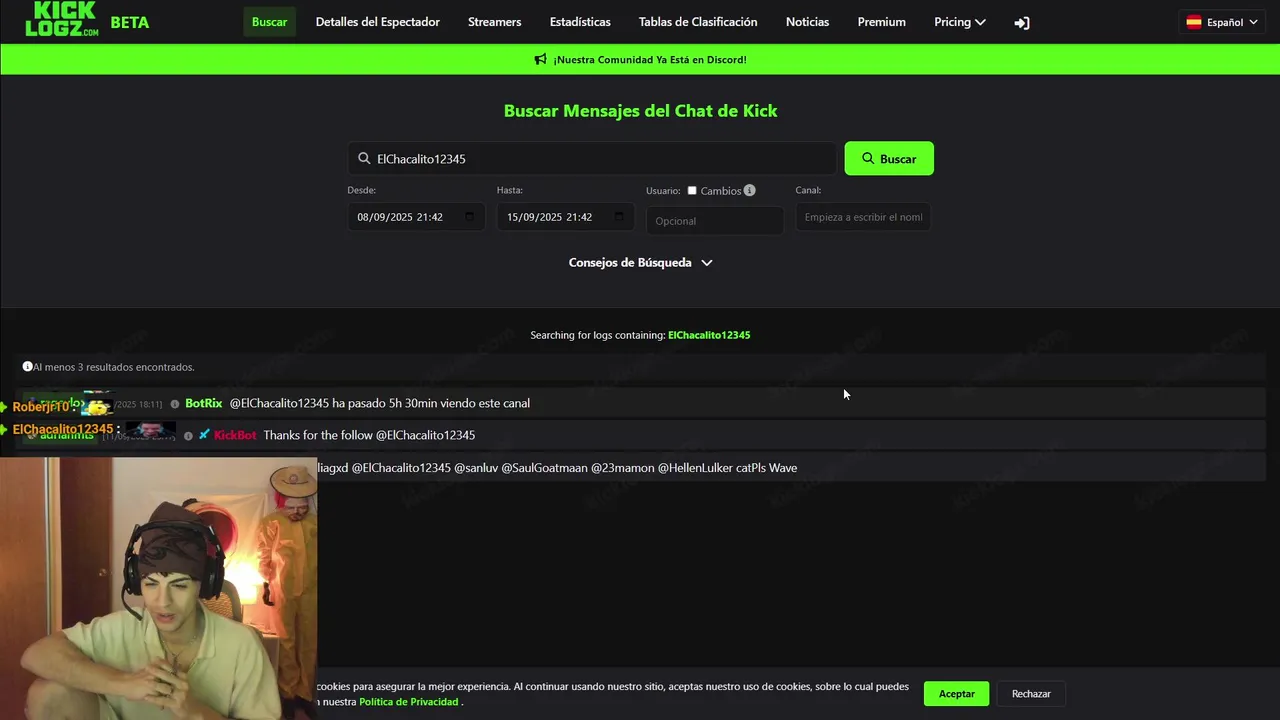Click the login arrow icon in navbar
Image resolution: width=1280 pixels, height=720 pixels.
point(1021,23)
